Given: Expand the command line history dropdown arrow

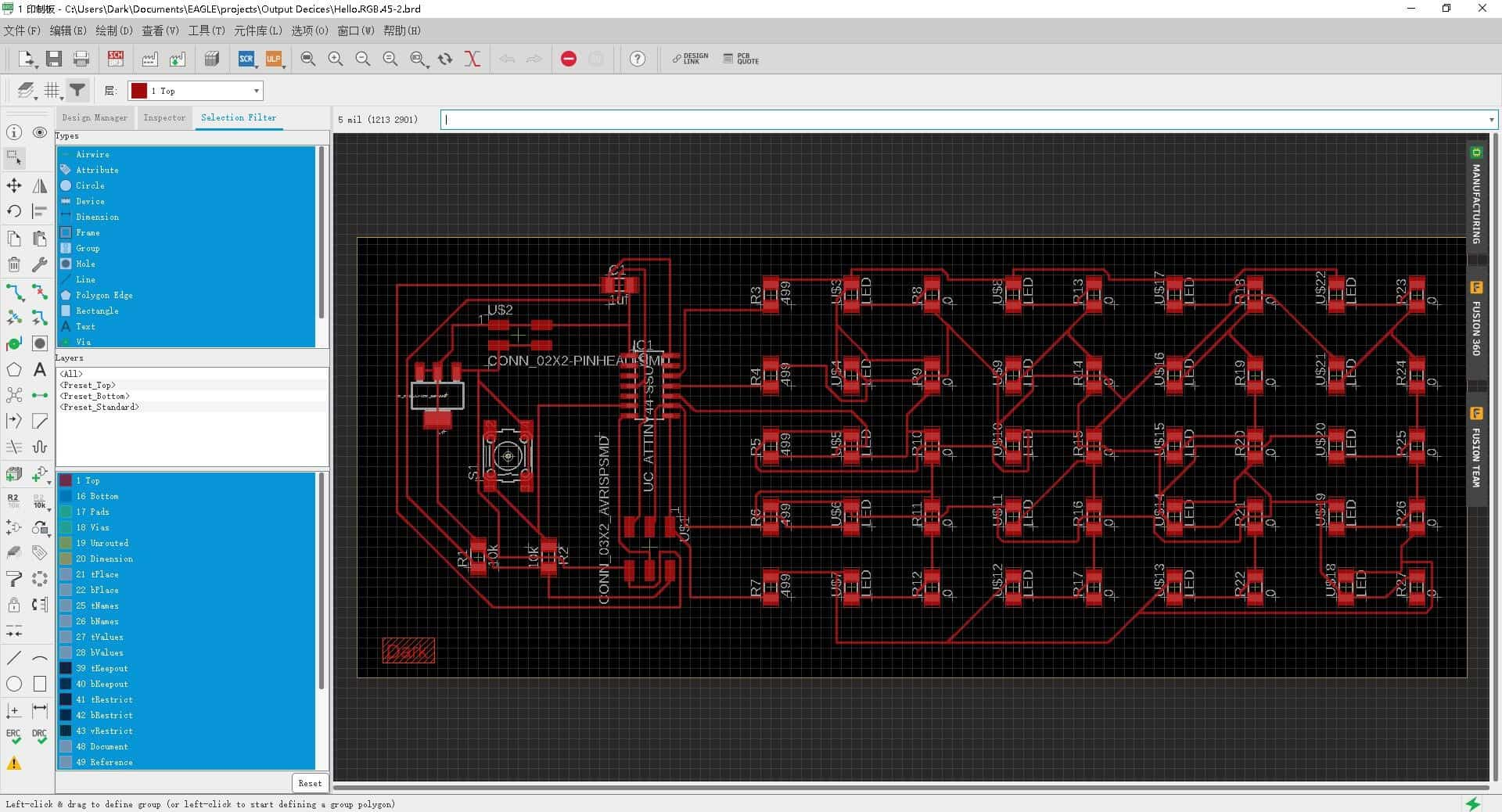Looking at the screenshot, I should [x=1491, y=120].
